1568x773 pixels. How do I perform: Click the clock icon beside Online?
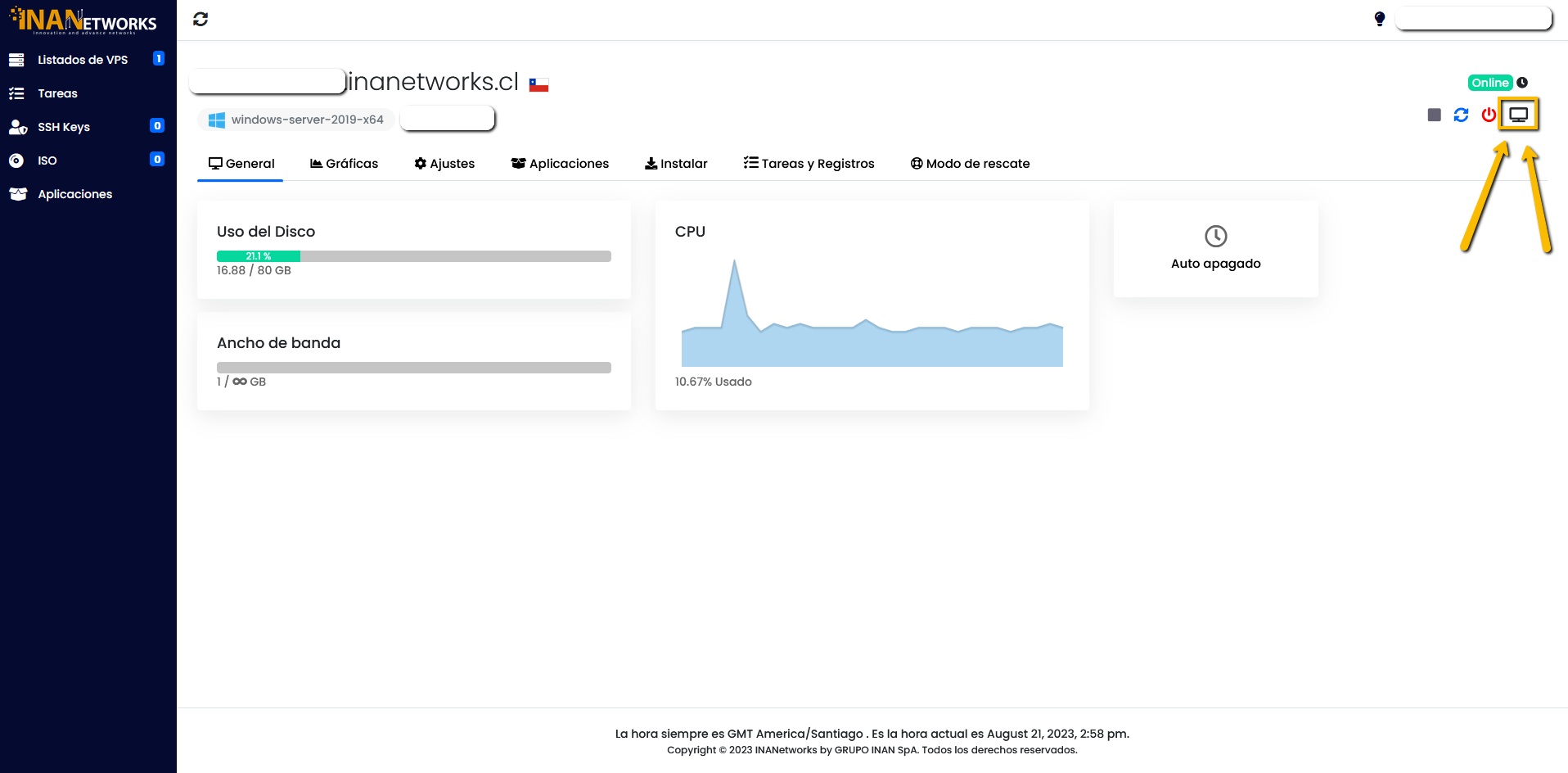tap(1522, 83)
